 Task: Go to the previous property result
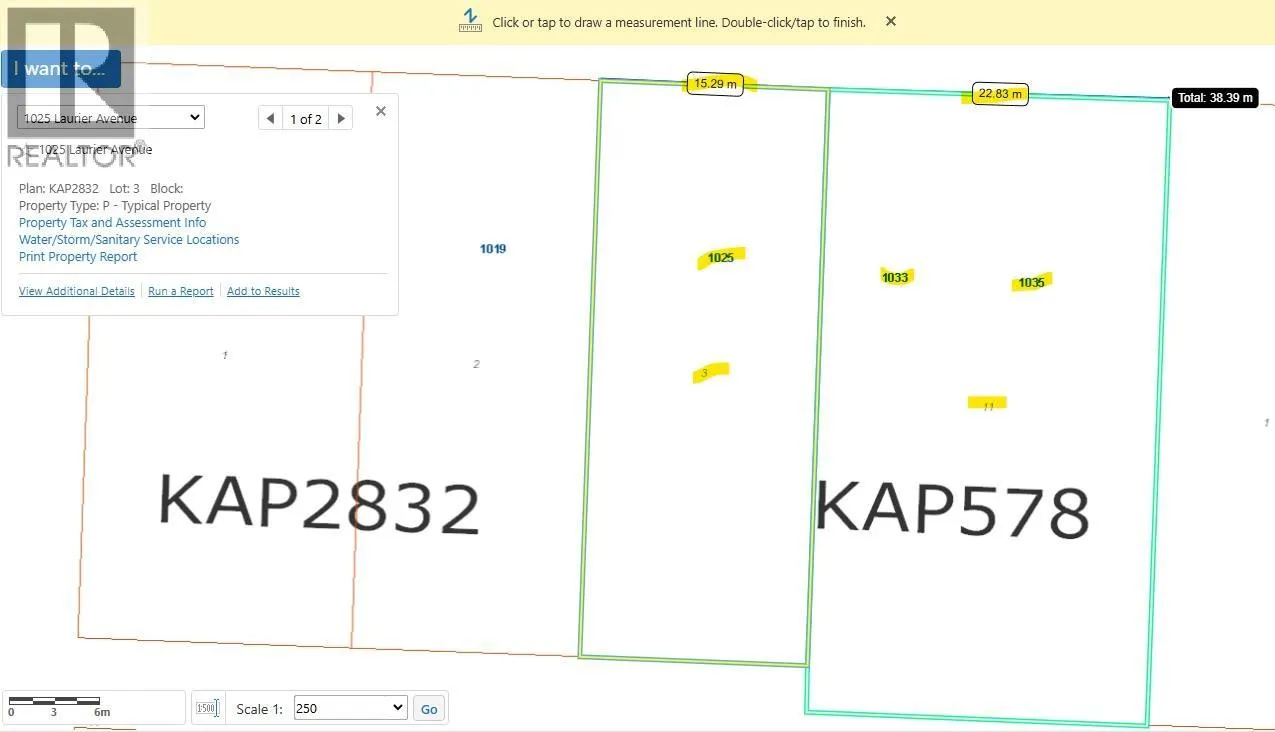[x=270, y=118]
